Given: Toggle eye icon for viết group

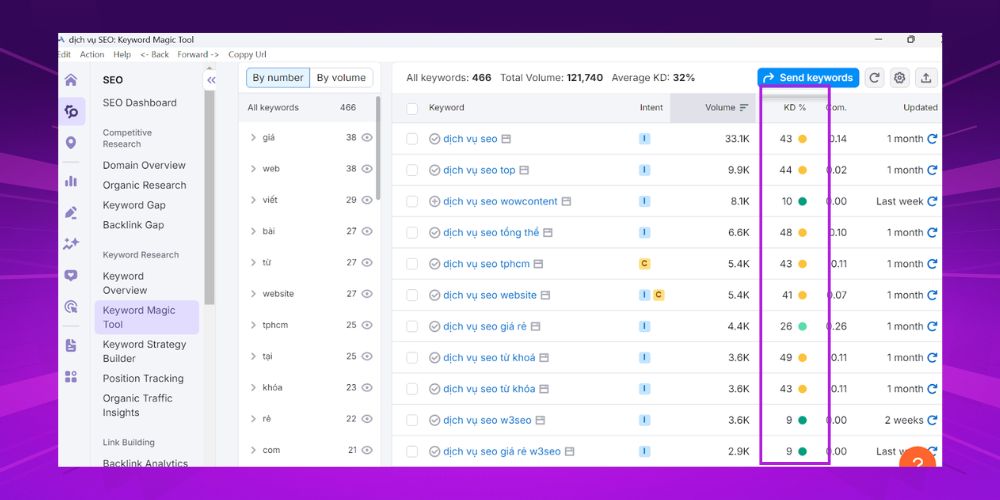Looking at the screenshot, I should (367, 200).
